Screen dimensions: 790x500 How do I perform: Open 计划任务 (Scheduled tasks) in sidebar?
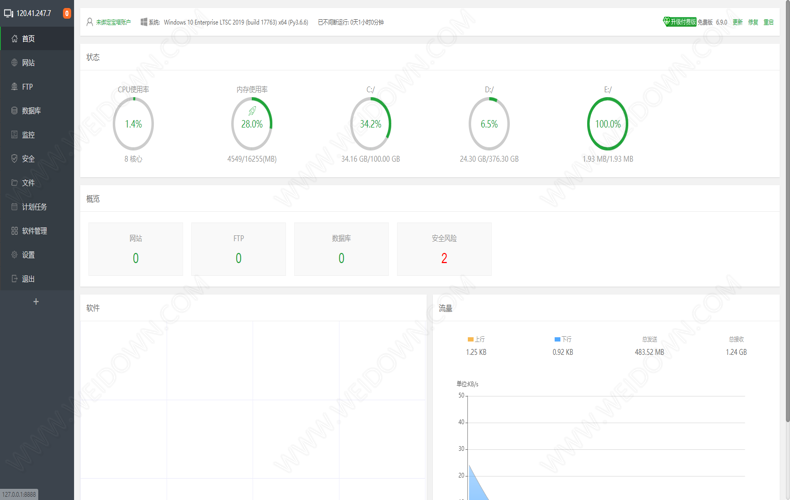tap(33, 207)
